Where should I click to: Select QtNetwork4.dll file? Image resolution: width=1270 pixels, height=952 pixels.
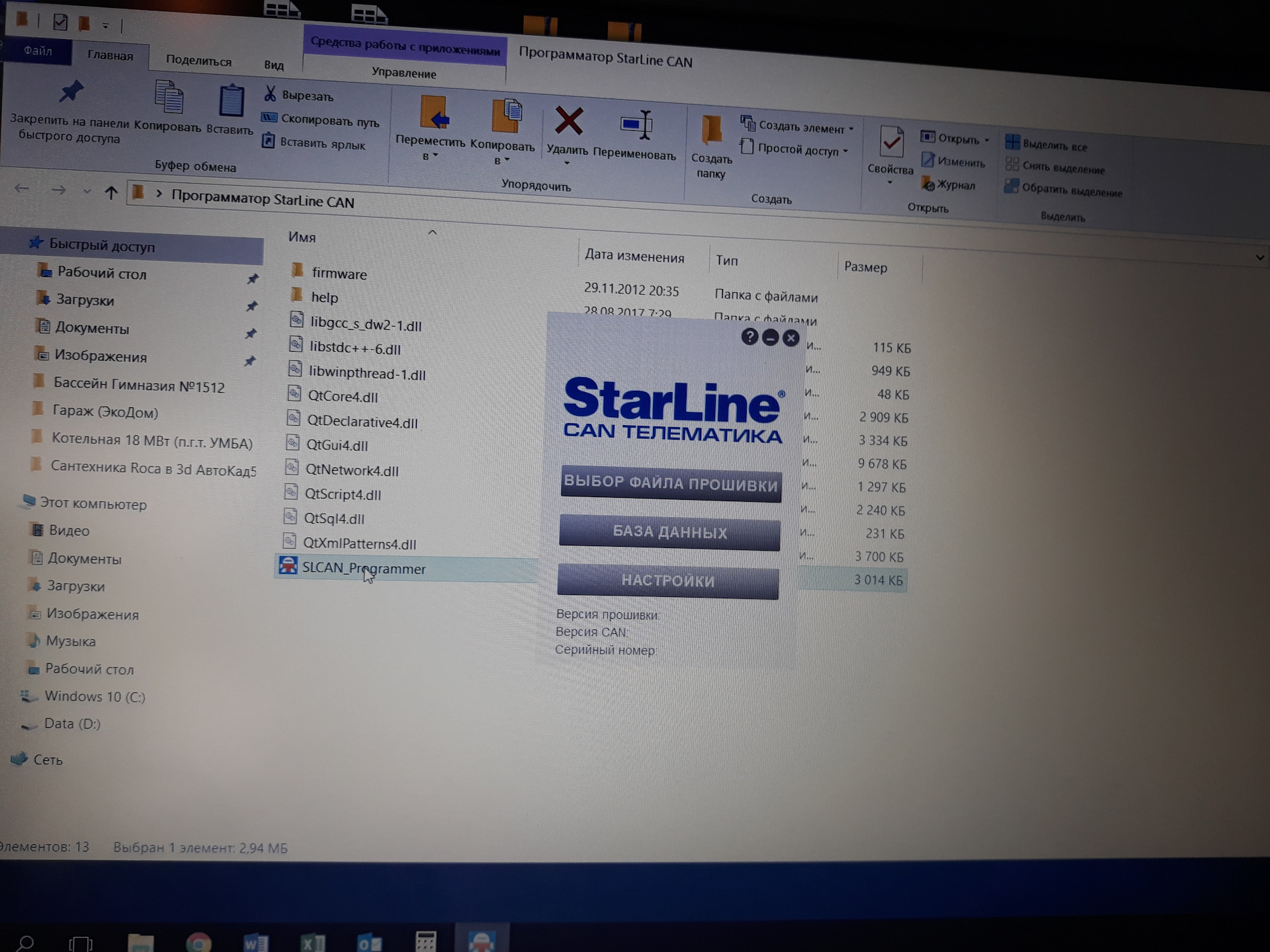[352, 470]
